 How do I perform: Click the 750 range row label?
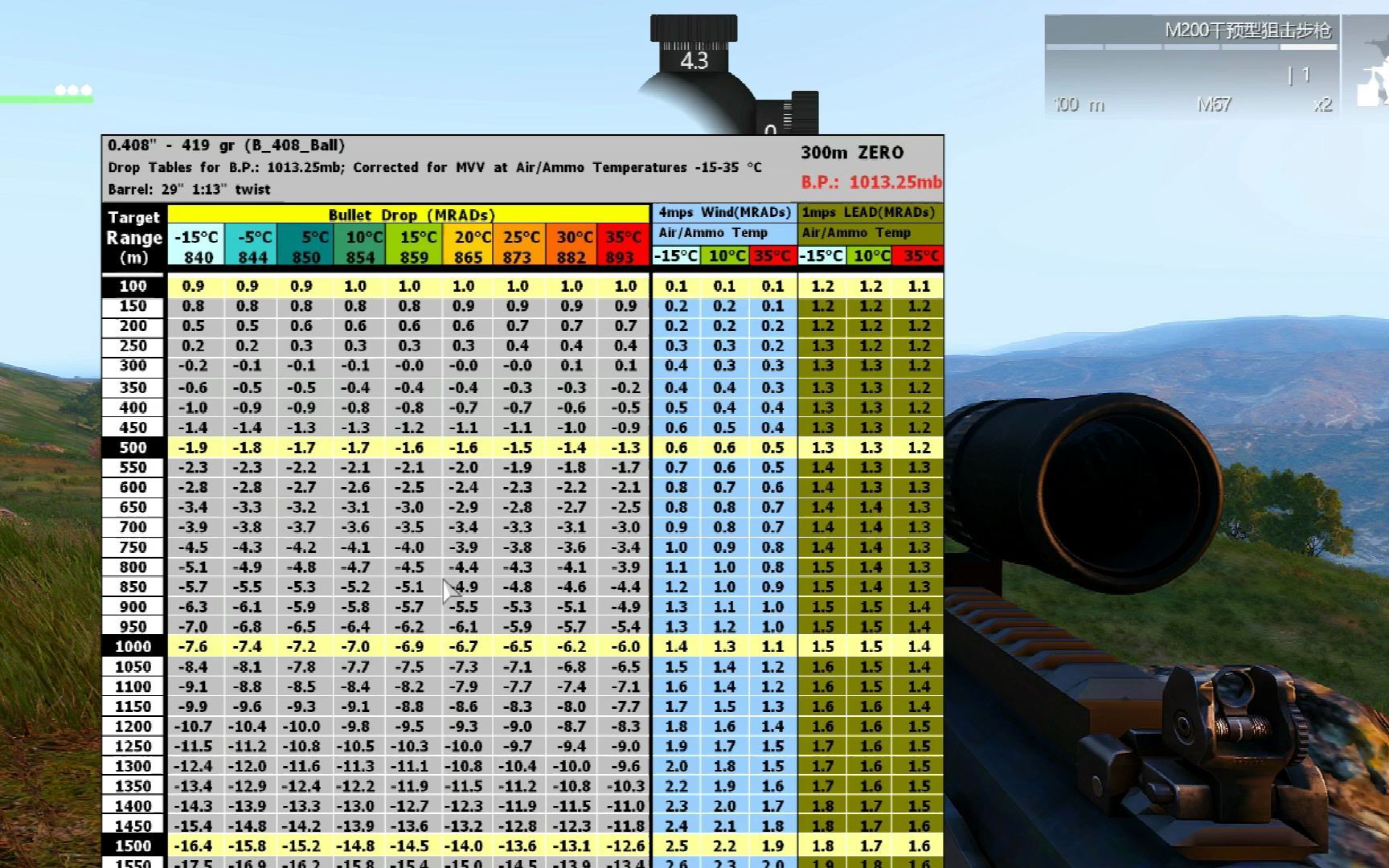tap(133, 547)
